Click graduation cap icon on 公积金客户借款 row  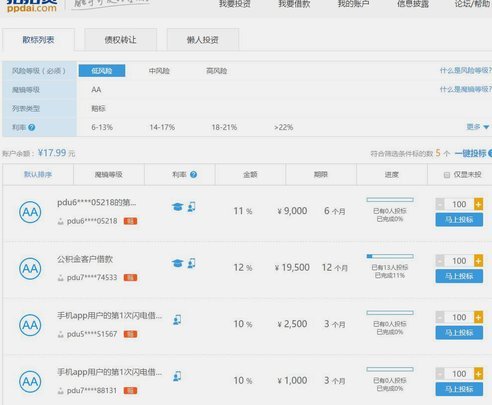[177, 264]
